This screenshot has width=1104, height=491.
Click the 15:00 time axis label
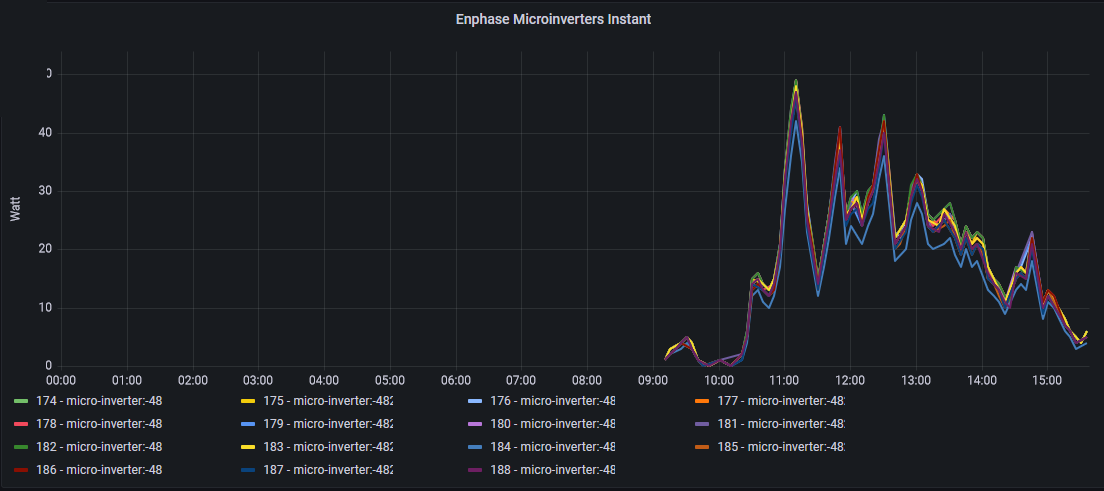[1047, 380]
